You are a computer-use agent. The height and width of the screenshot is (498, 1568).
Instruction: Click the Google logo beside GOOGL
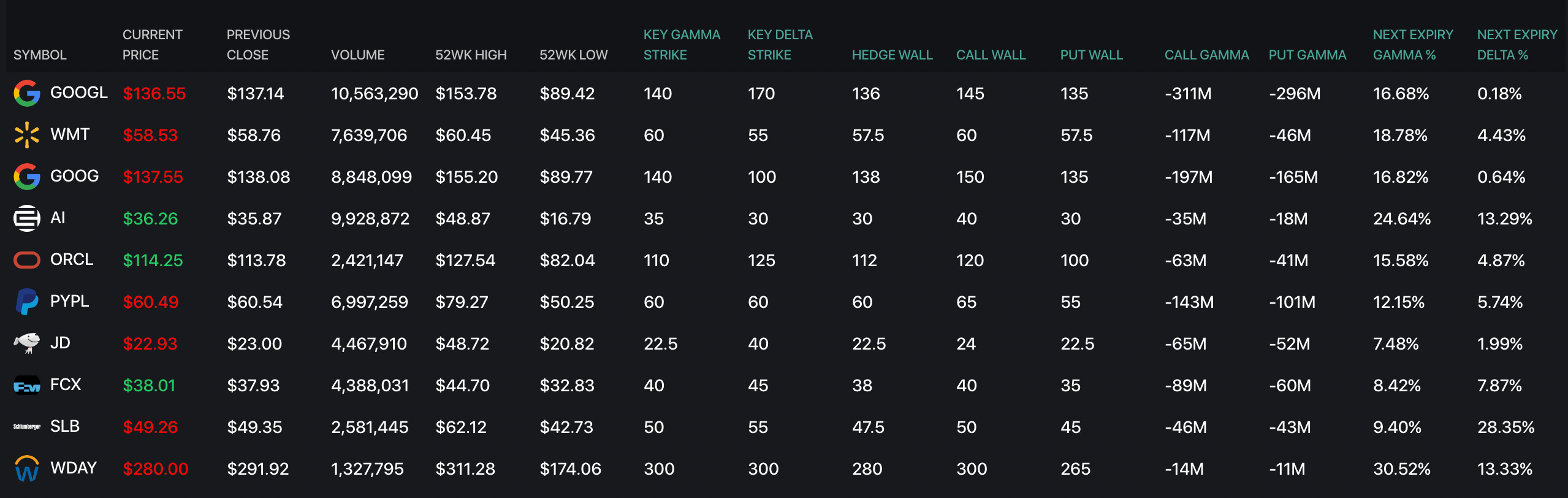click(x=27, y=93)
